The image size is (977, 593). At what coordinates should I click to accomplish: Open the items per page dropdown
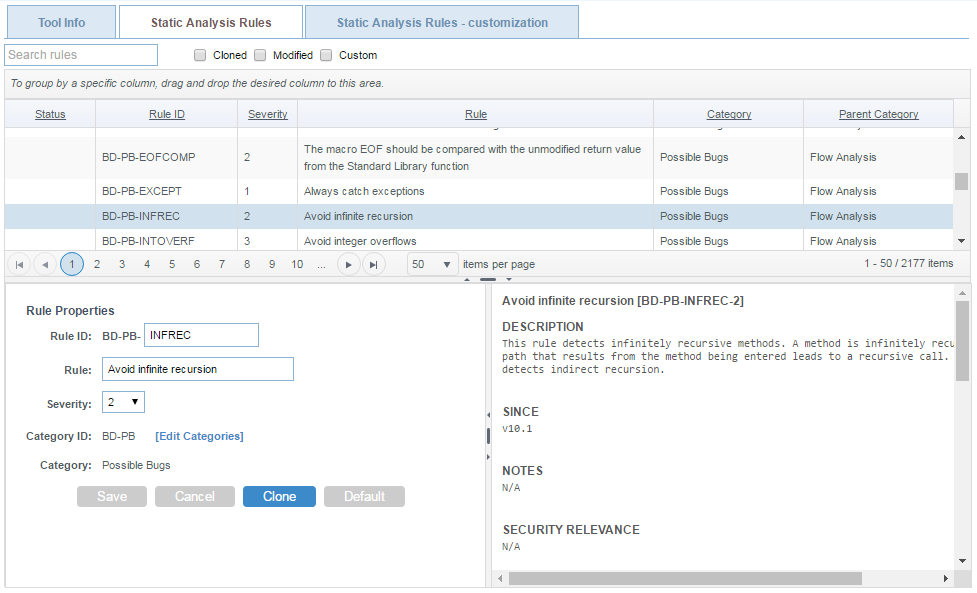433,264
